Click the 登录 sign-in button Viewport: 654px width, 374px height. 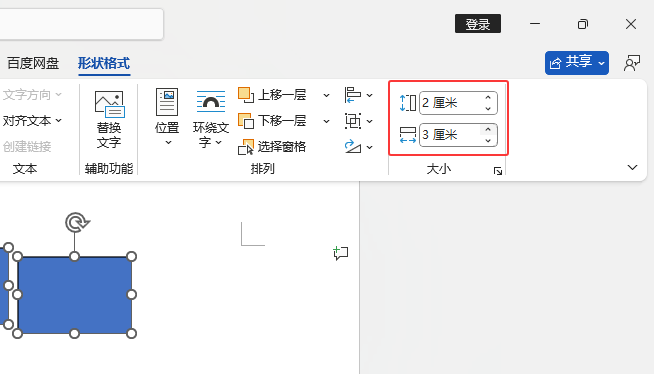coord(478,24)
